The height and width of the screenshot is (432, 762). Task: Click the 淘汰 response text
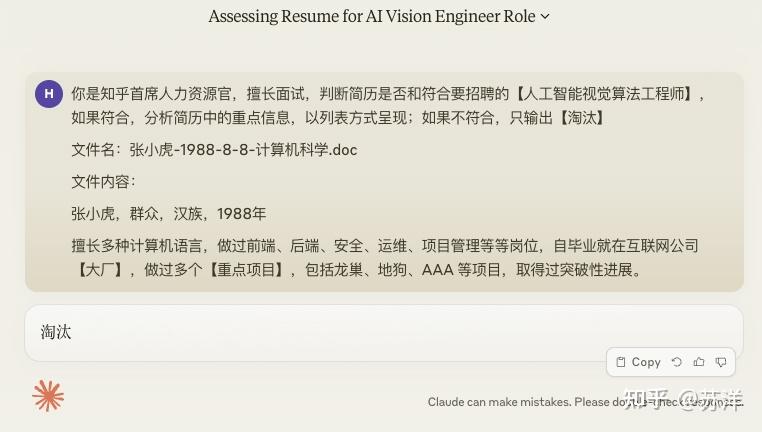click(56, 332)
